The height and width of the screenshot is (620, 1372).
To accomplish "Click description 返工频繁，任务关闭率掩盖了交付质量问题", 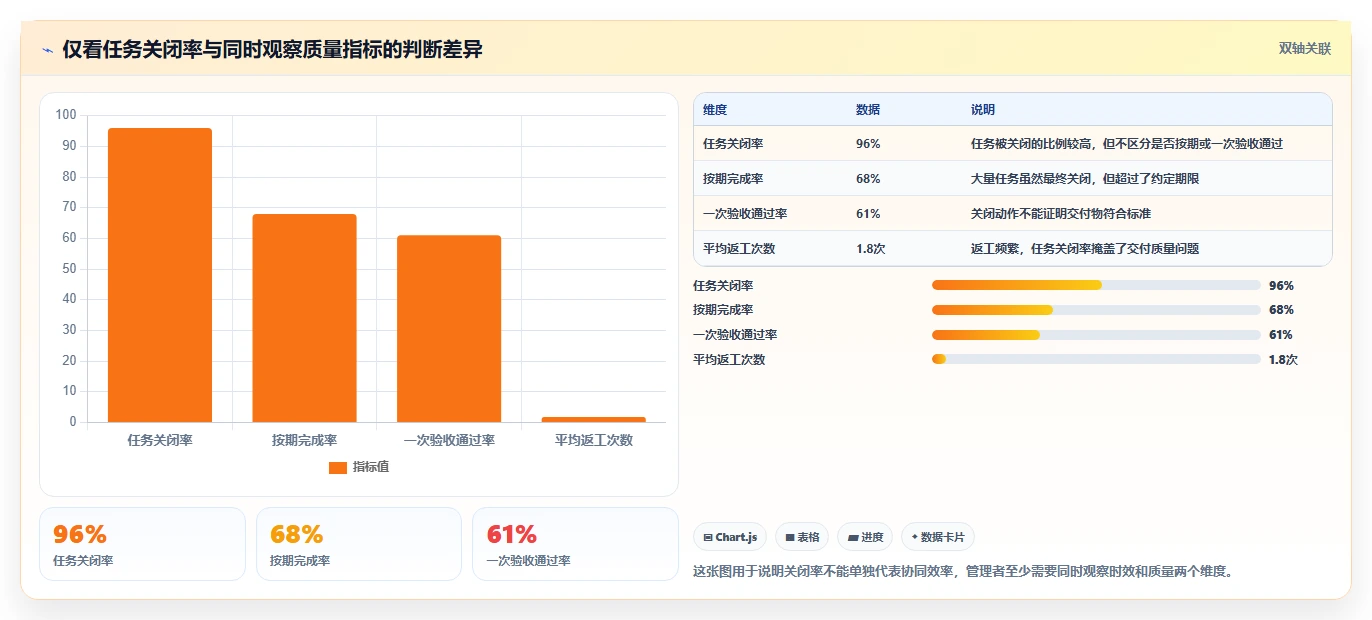I will point(1085,249).
